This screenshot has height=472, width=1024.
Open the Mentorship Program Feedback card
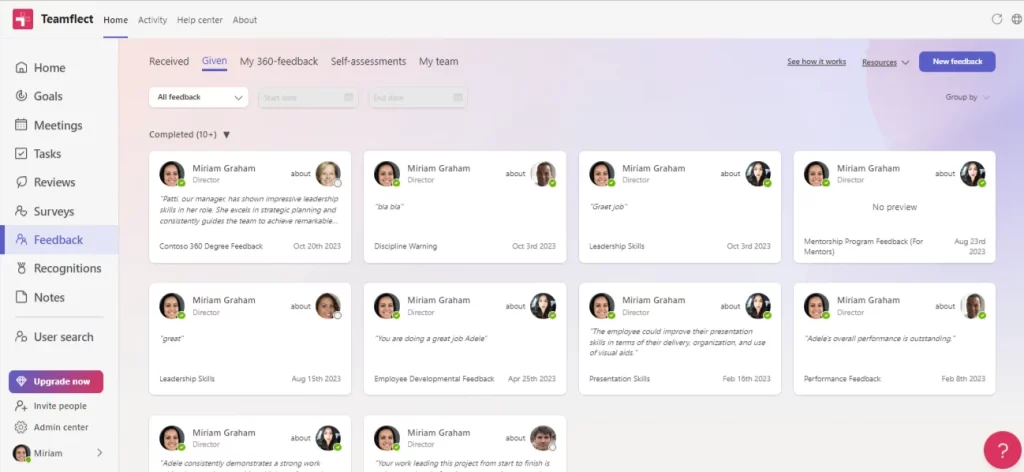tap(895, 207)
